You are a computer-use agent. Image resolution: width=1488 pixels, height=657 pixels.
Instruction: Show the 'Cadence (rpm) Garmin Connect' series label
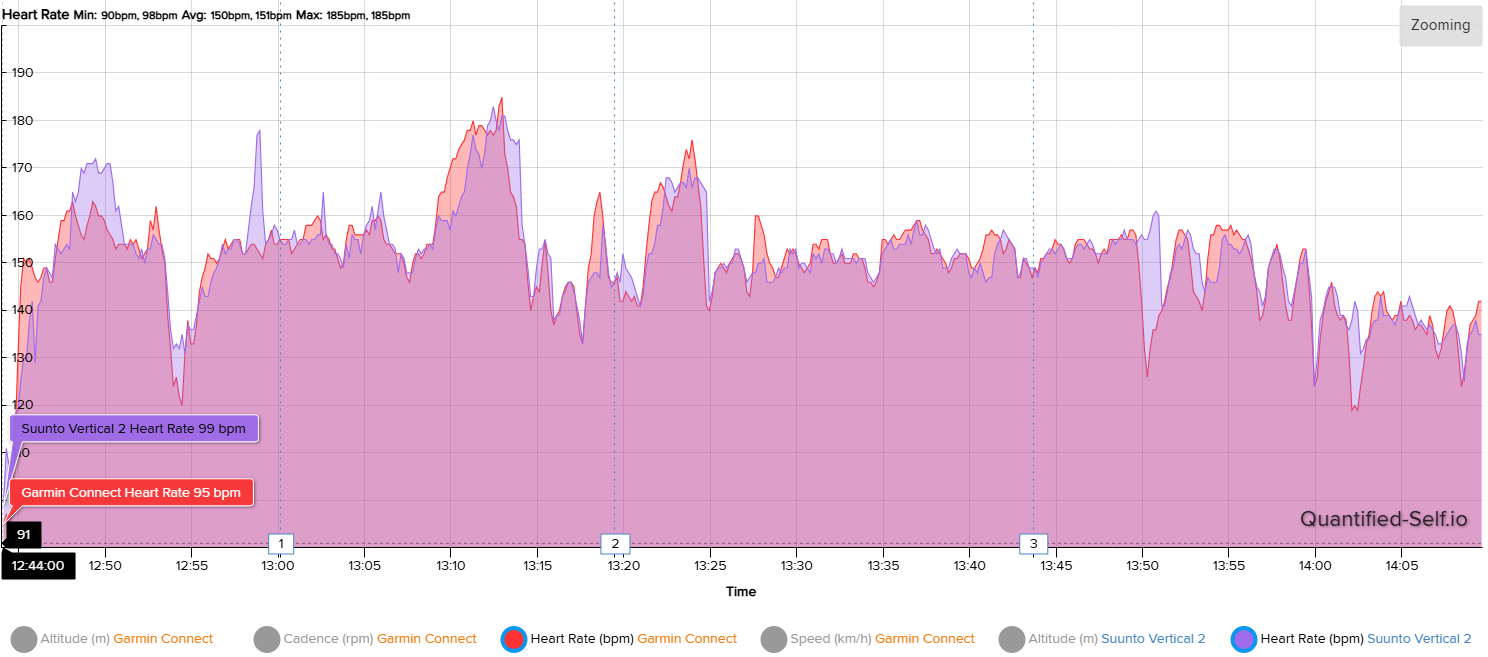point(379,639)
